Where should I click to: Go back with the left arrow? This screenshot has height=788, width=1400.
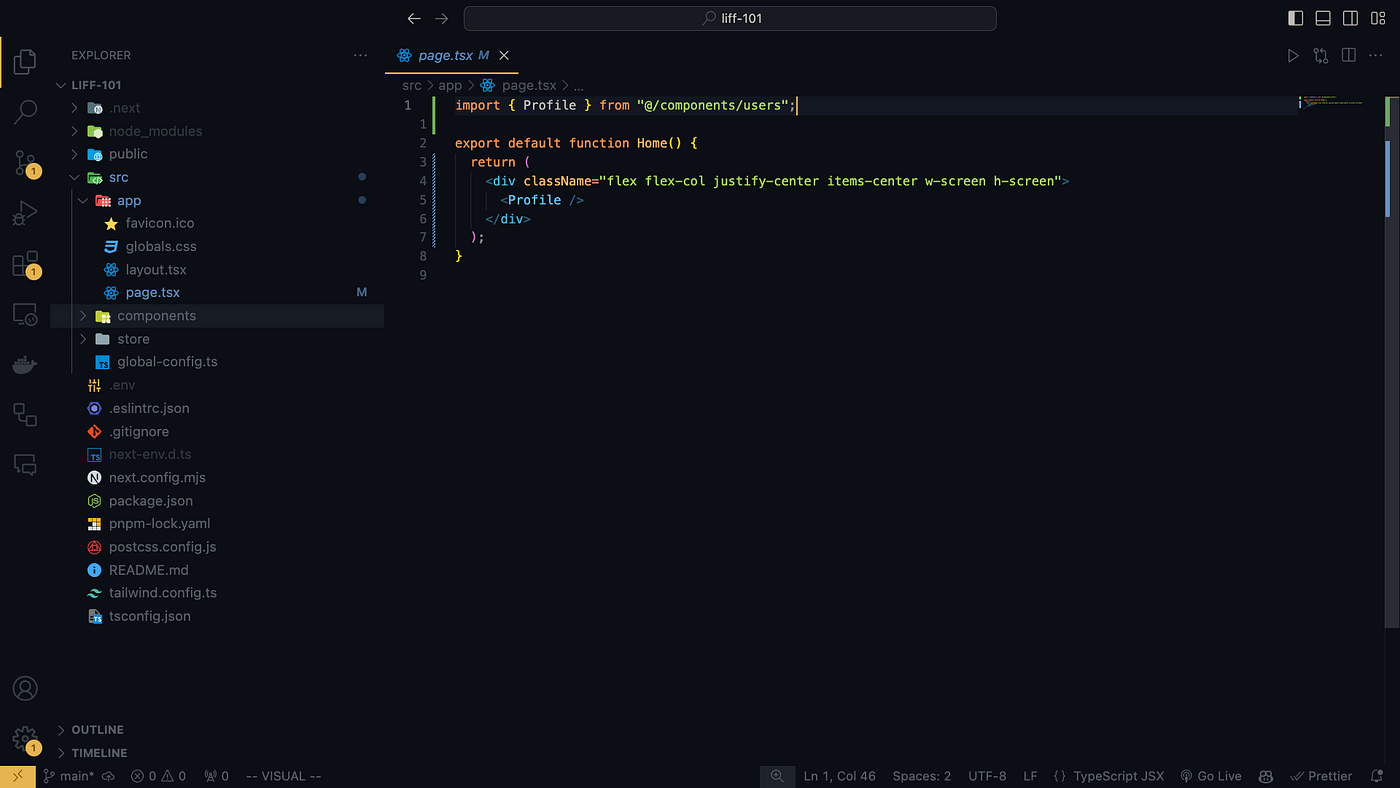click(415, 18)
